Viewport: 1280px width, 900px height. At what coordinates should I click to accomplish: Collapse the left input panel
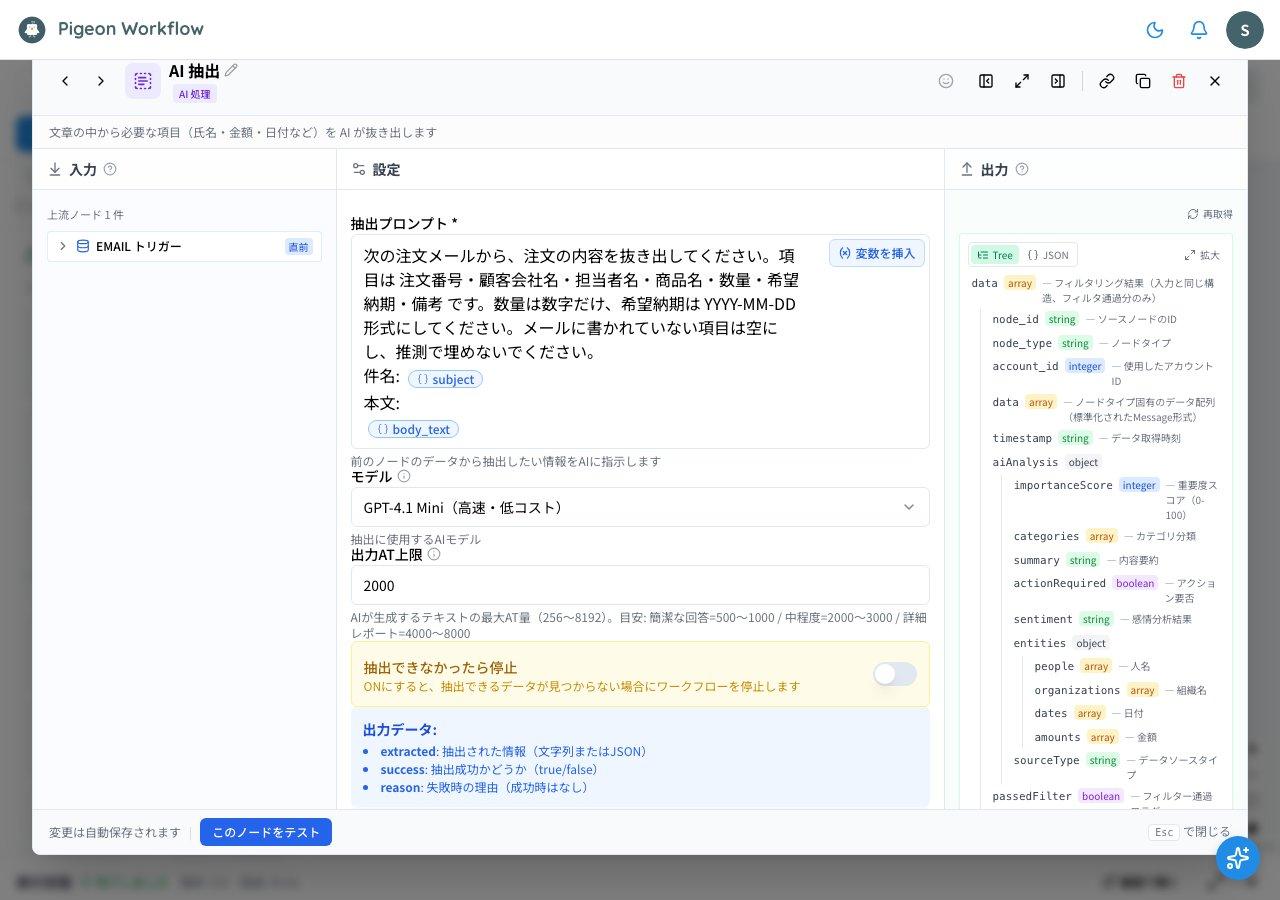click(986, 81)
